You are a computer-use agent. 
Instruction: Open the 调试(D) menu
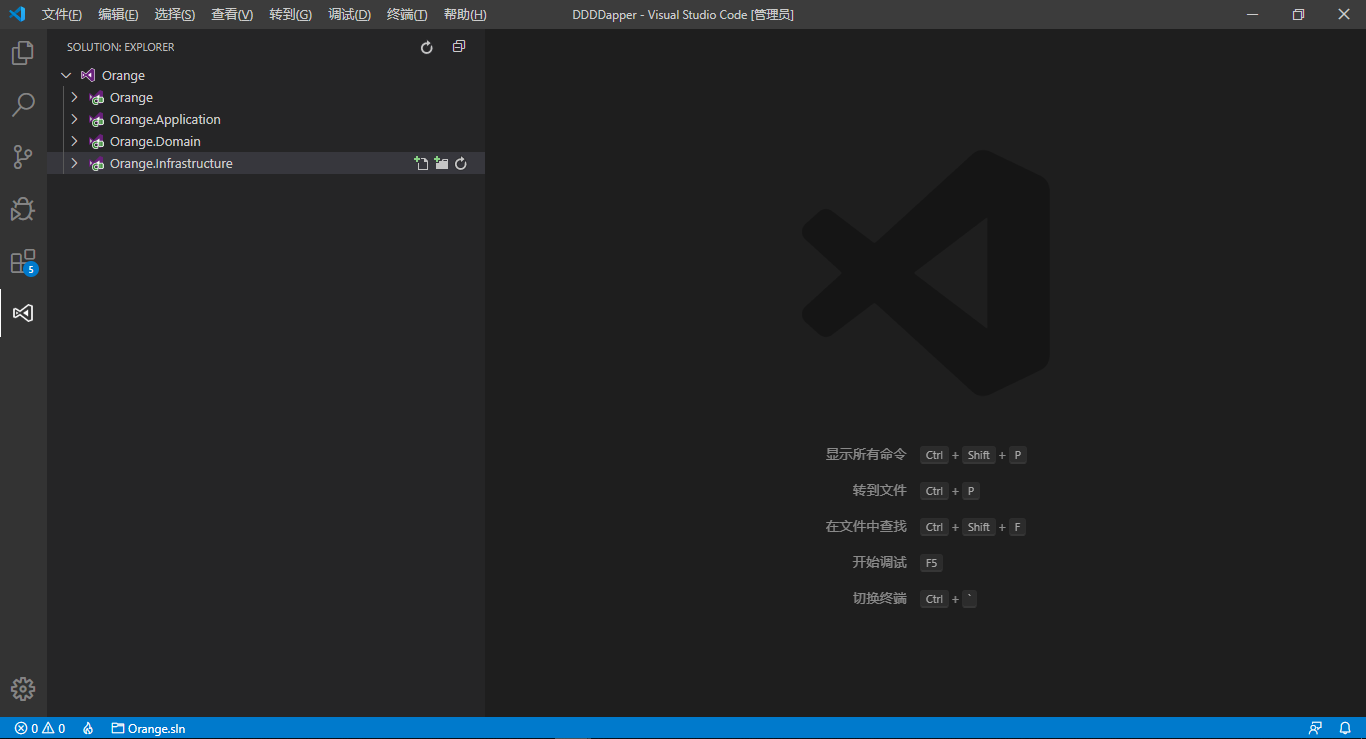(x=349, y=15)
